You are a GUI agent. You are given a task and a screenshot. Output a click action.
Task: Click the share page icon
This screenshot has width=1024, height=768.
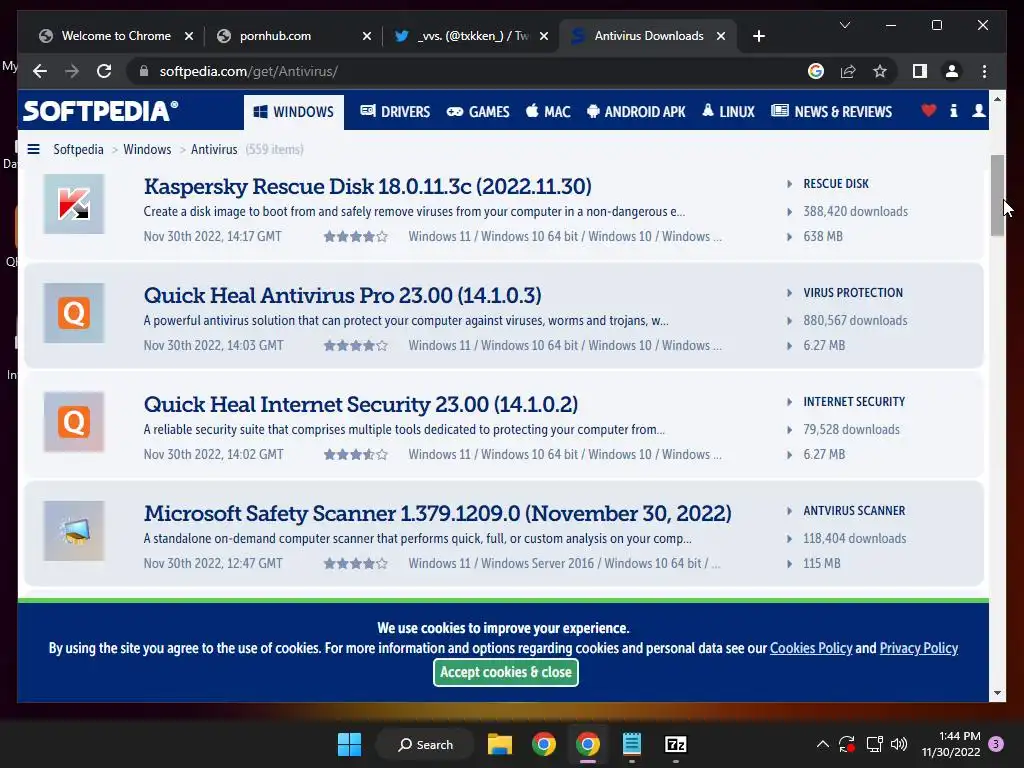(848, 71)
